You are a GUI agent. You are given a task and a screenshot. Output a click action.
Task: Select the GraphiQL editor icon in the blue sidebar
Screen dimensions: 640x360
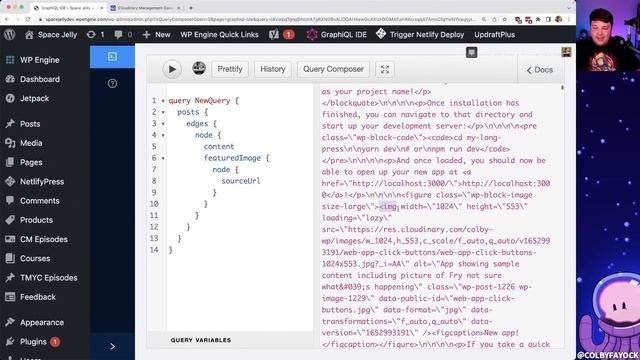click(112, 56)
